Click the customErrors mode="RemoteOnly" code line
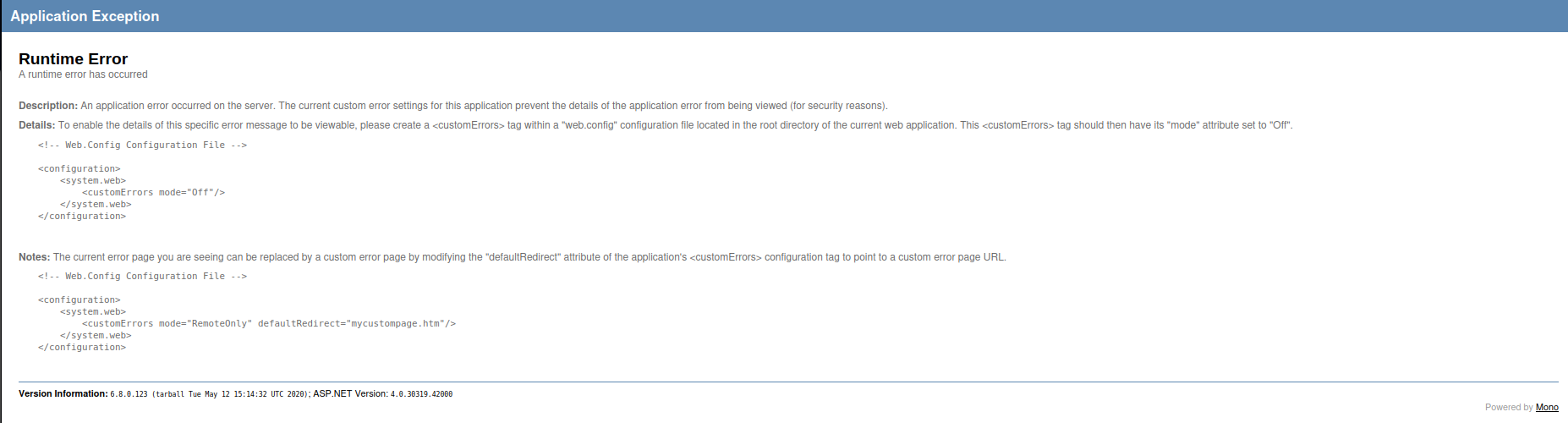The height and width of the screenshot is (423, 1568). coord(269,324)
